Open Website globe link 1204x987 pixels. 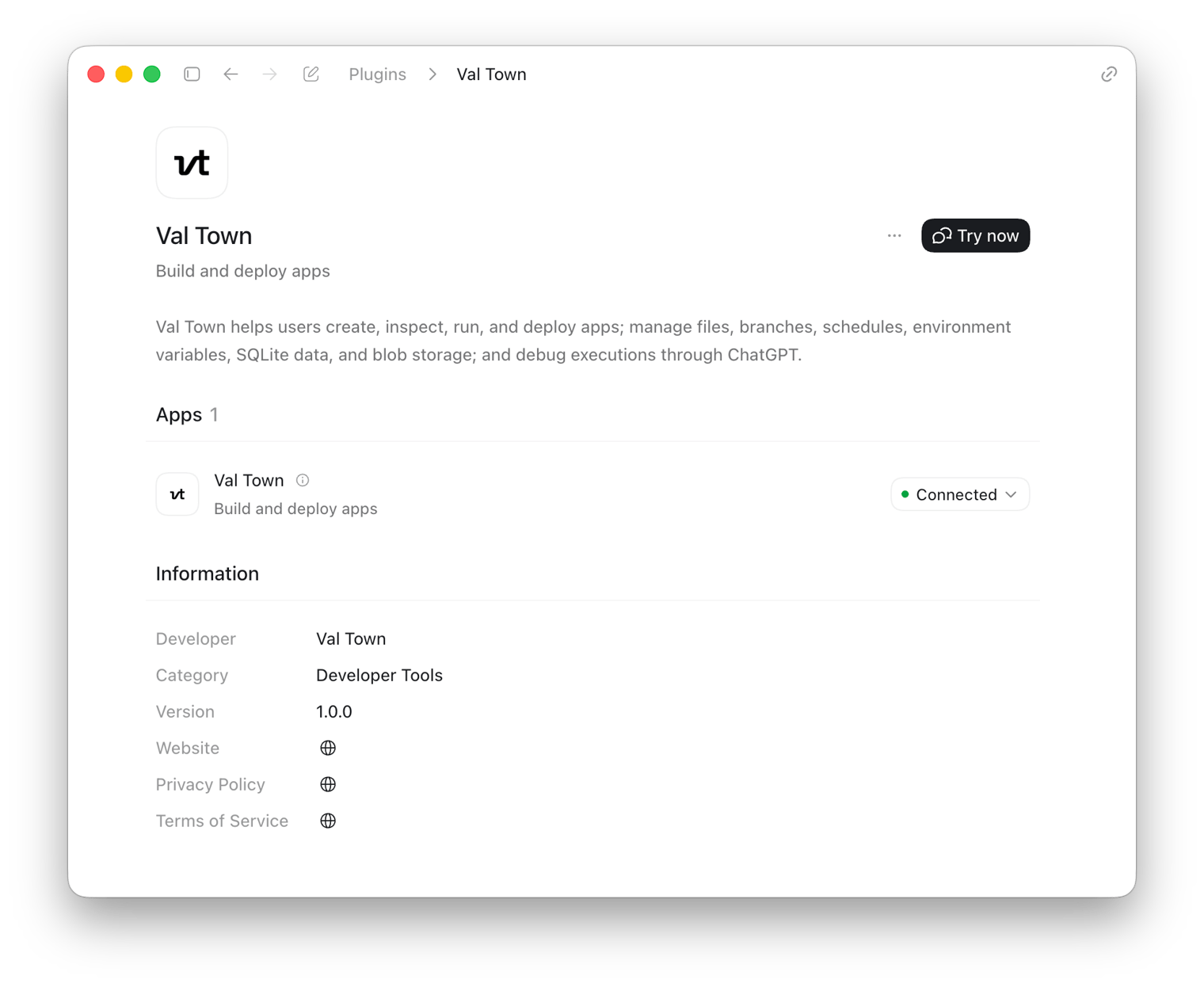coord(328,748)
